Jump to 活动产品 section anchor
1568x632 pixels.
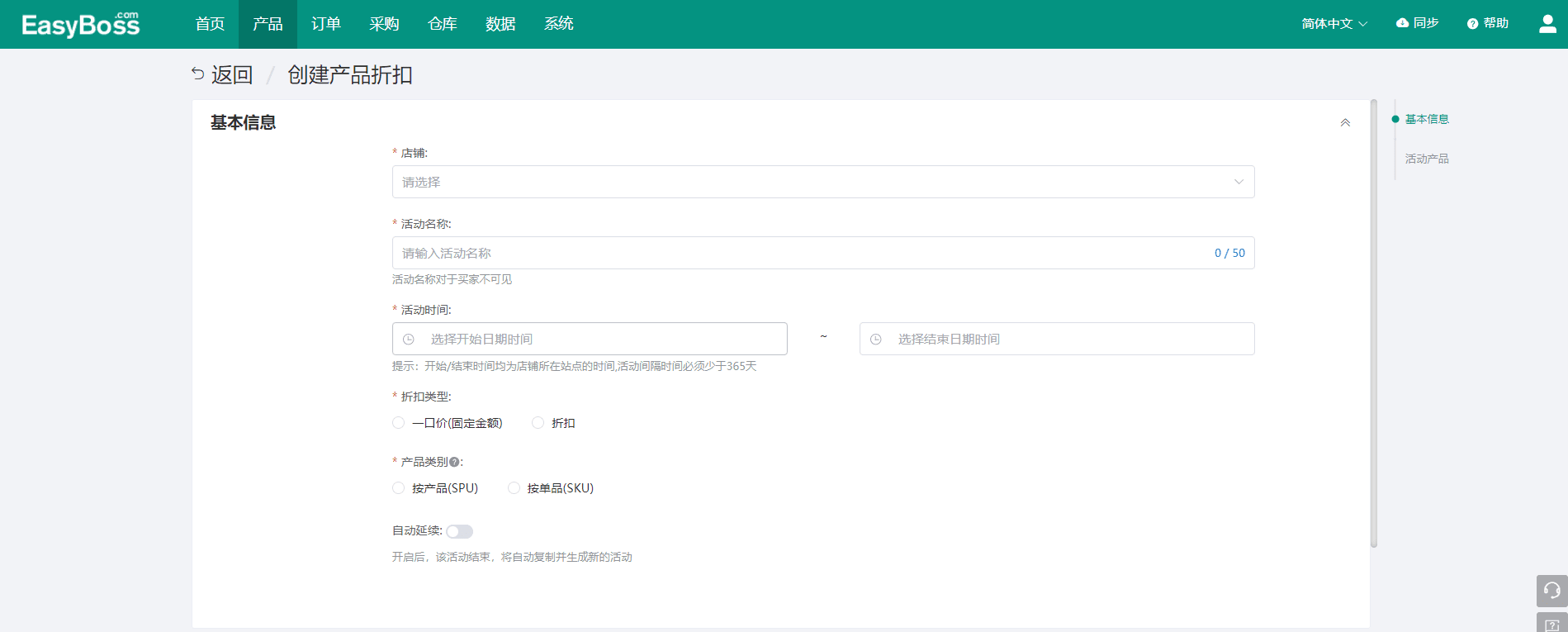tap(1427, 159)
